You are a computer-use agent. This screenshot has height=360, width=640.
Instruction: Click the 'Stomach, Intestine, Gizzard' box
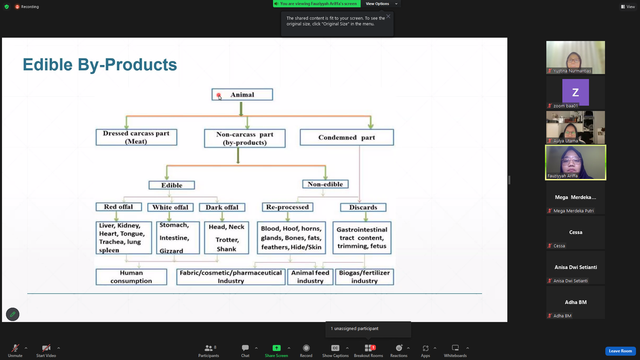coord(178,238)
